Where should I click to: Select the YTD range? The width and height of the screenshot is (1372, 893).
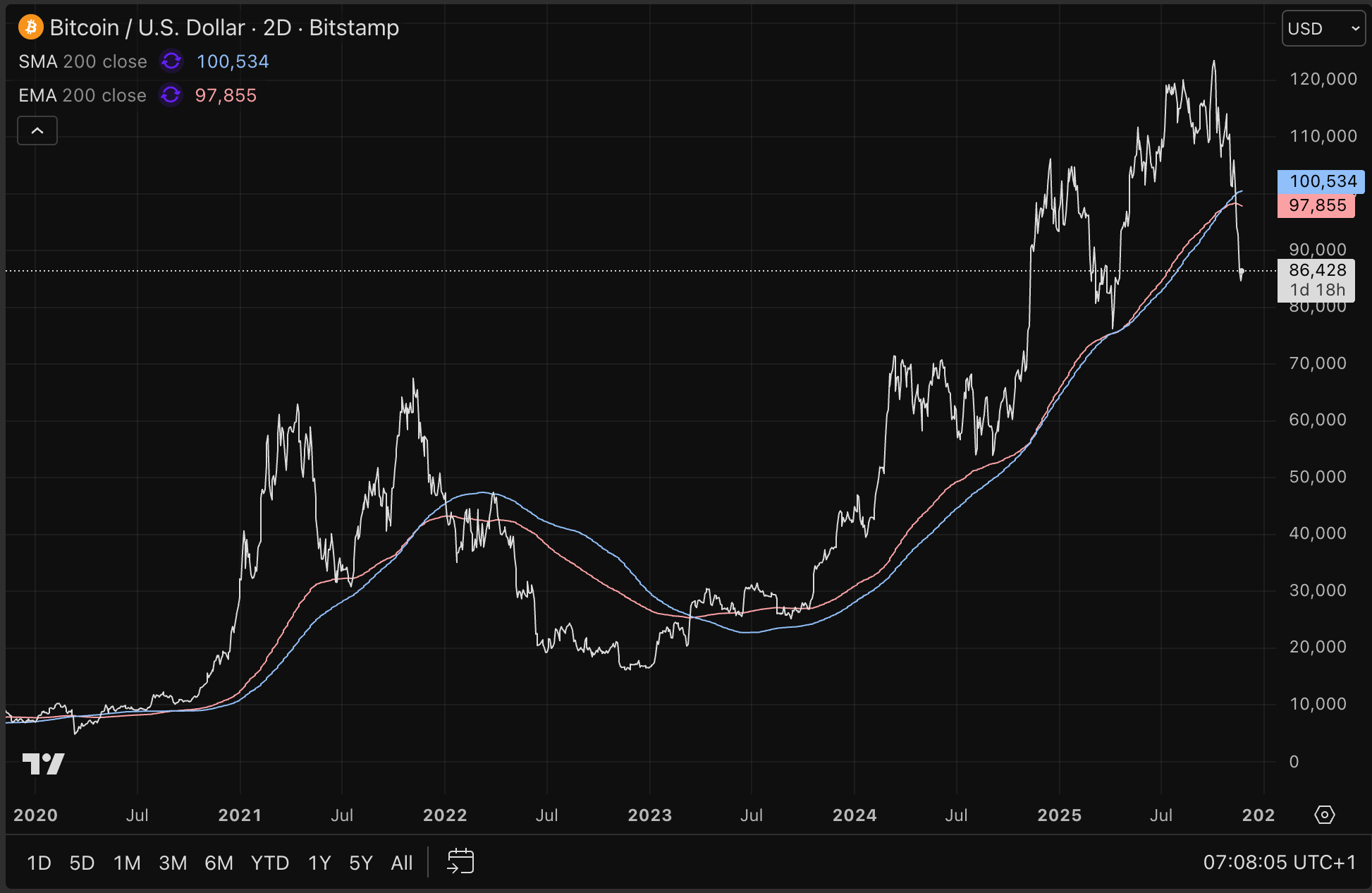(270, 863)
